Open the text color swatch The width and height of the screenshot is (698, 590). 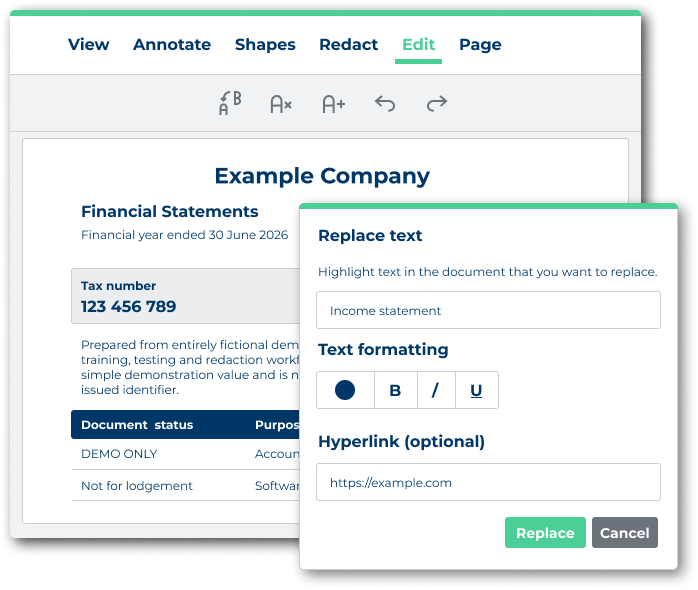[345, 390]
